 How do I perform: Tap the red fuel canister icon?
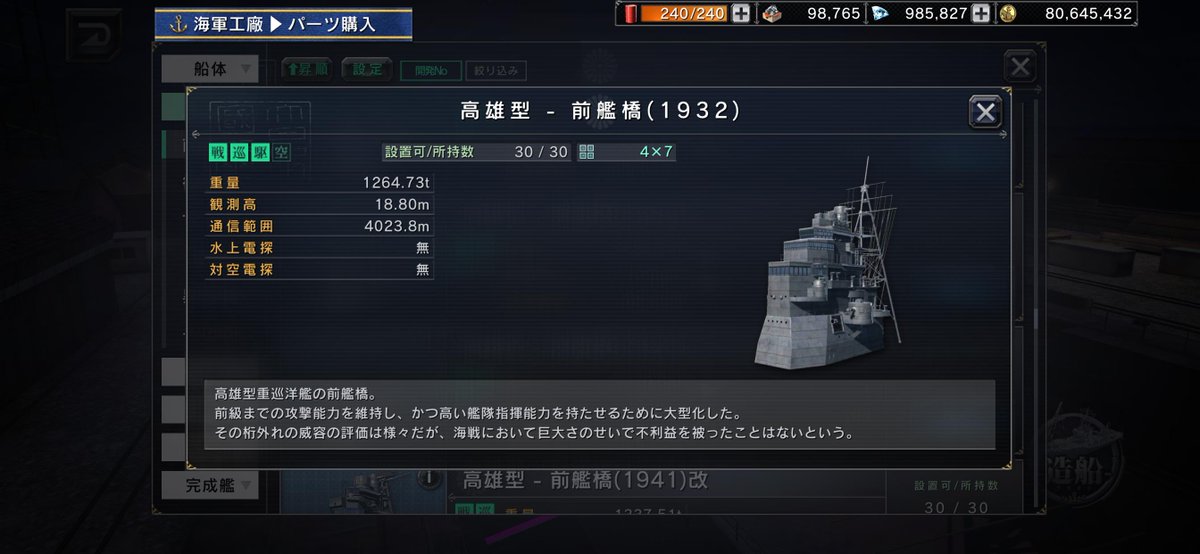tap(632, 13)
